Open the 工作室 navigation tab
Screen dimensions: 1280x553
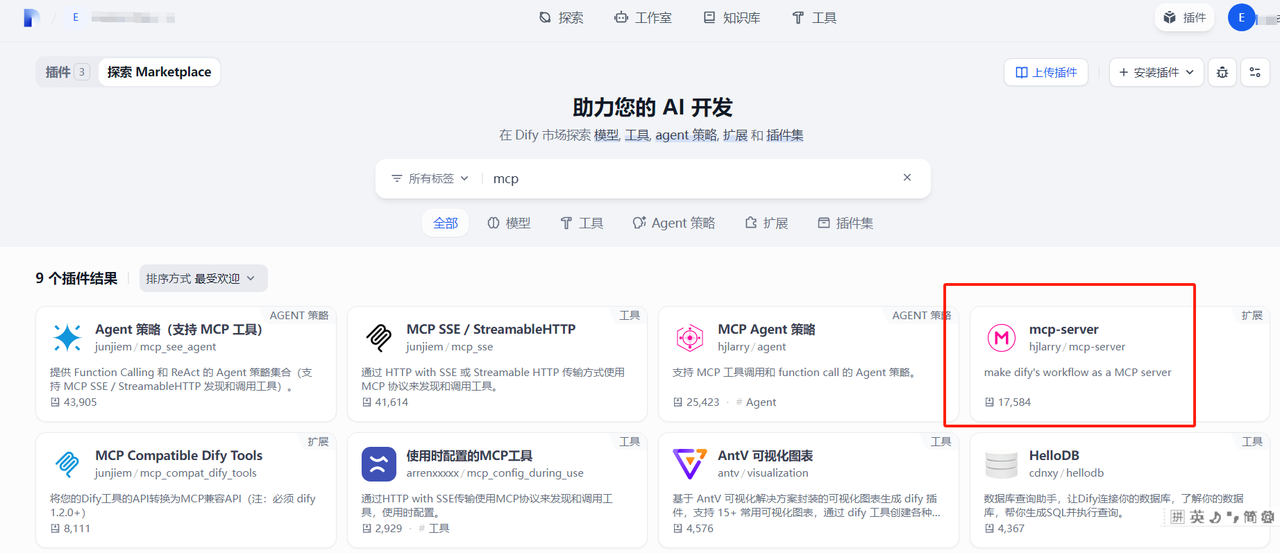pyautogui.click(x=643, y=17)
